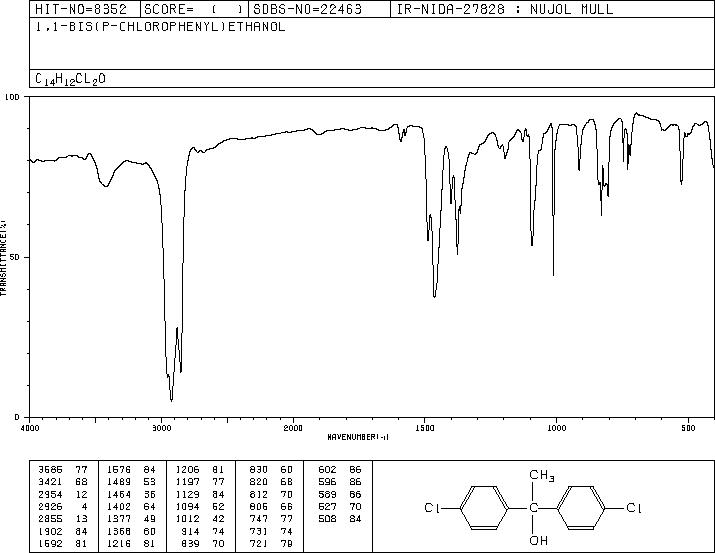Select the 1216 peak table entry

click(x=131, y=543)
